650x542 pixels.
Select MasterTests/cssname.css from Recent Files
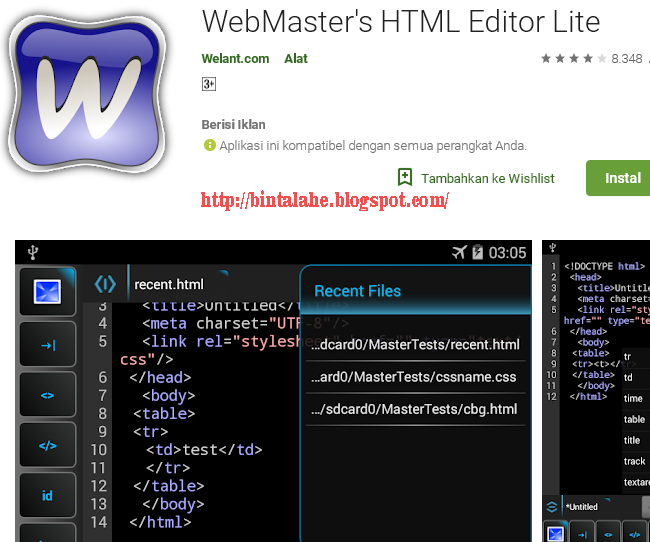[413, 378]
